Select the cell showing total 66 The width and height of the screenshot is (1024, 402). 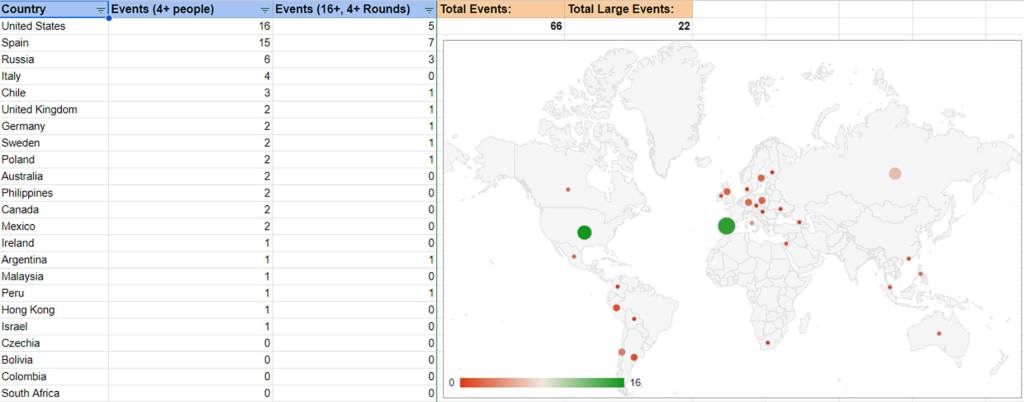tap(500, 26)
